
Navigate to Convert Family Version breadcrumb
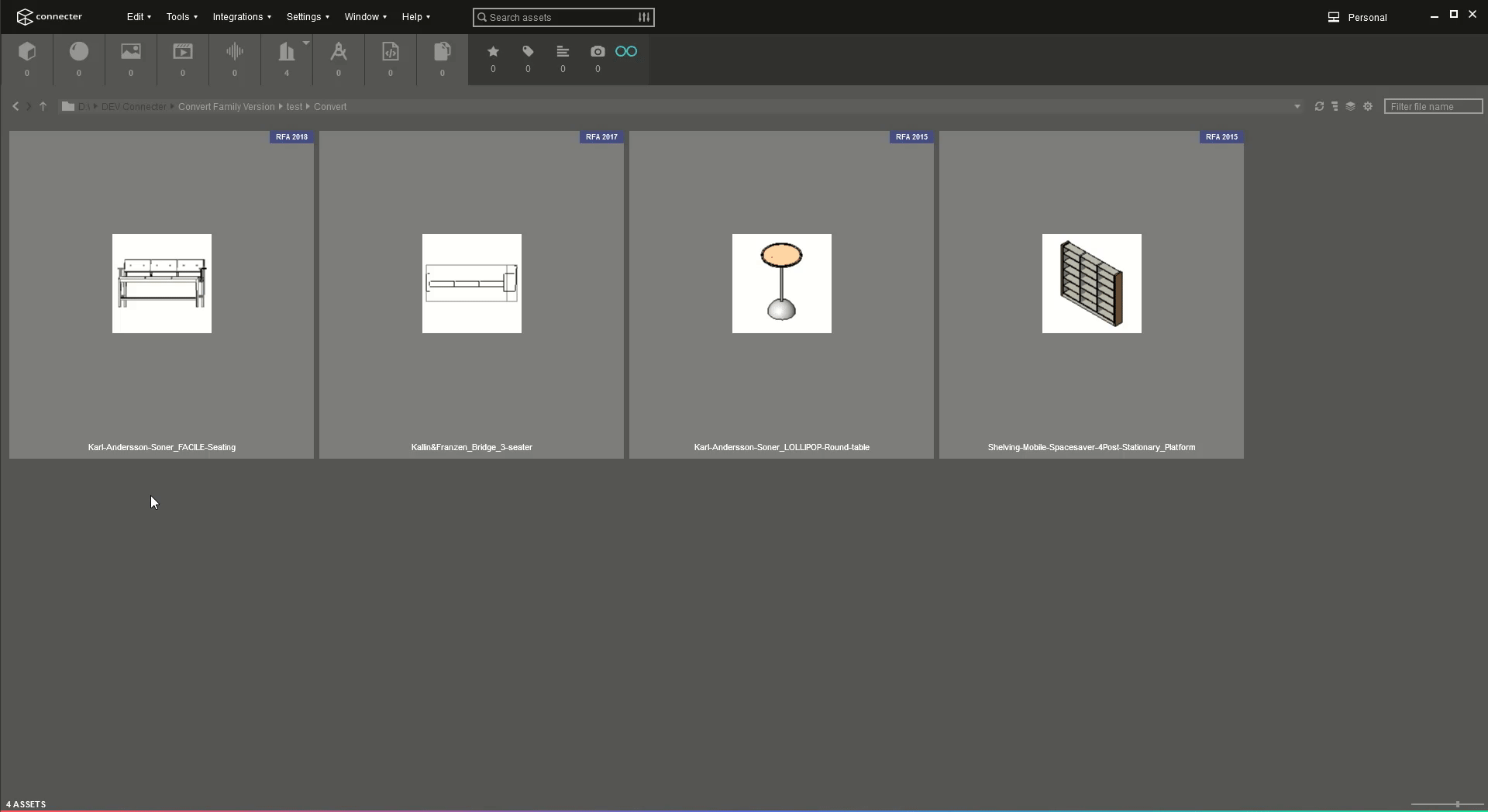pyautogui.click(x=226, y=107)
